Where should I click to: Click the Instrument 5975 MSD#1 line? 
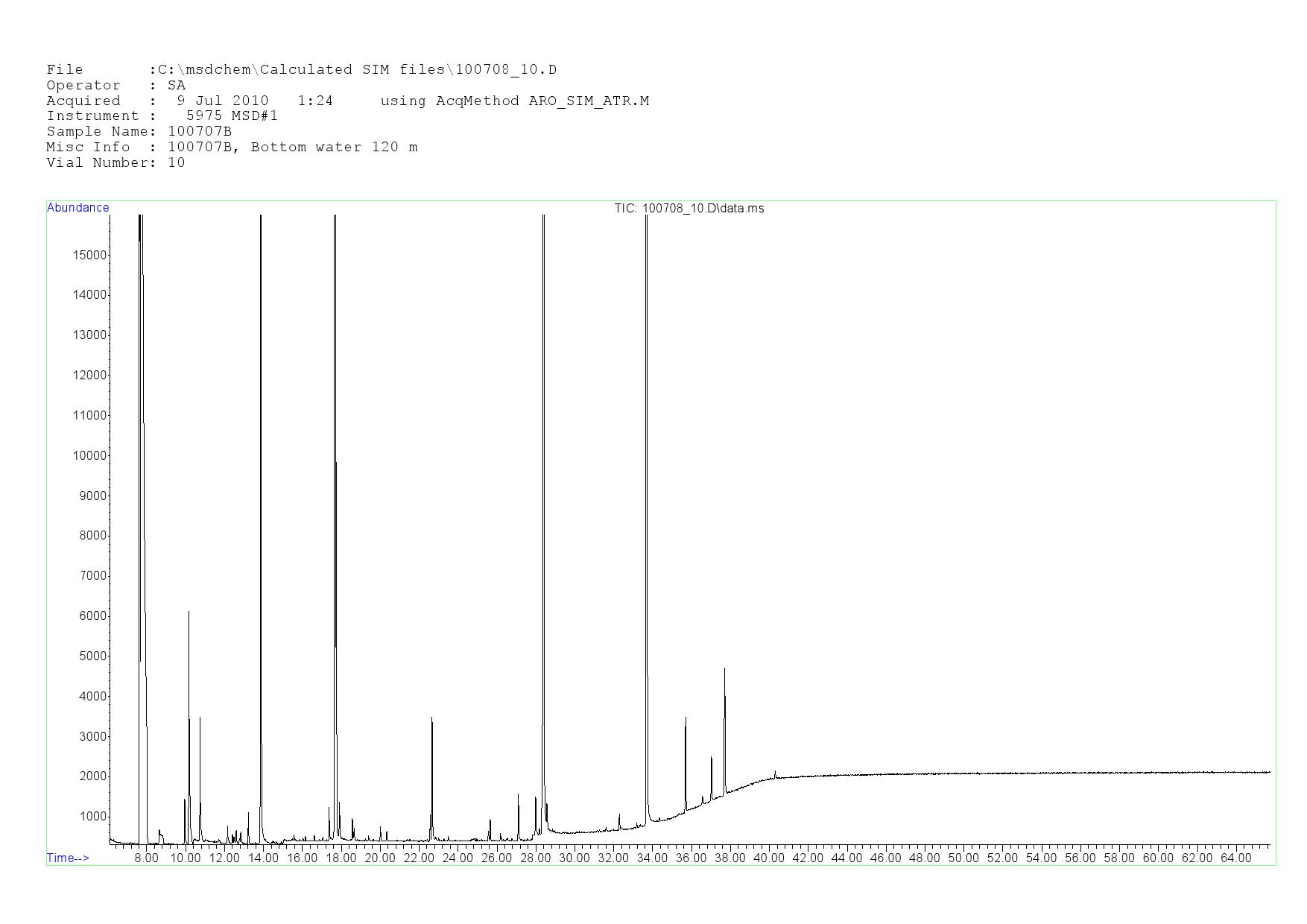click(162, 116)
